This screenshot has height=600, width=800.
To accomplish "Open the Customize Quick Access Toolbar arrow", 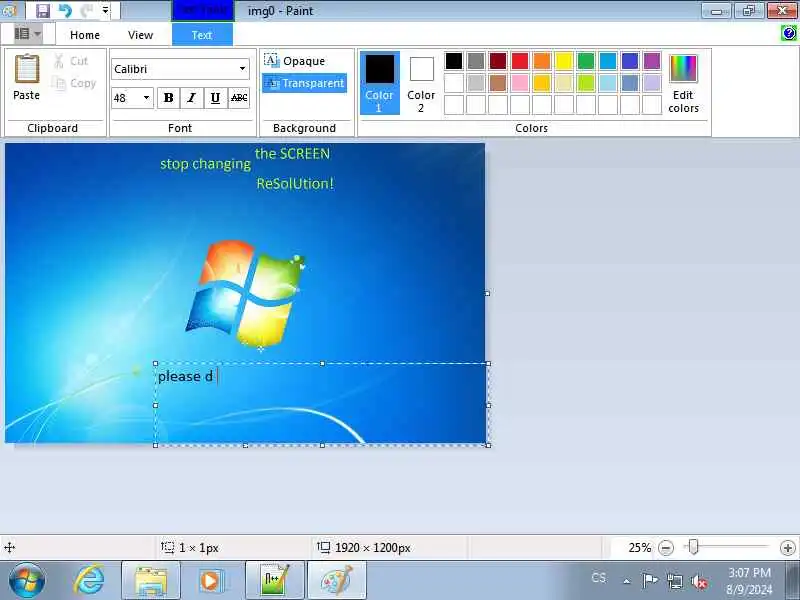I will (105, 10).
